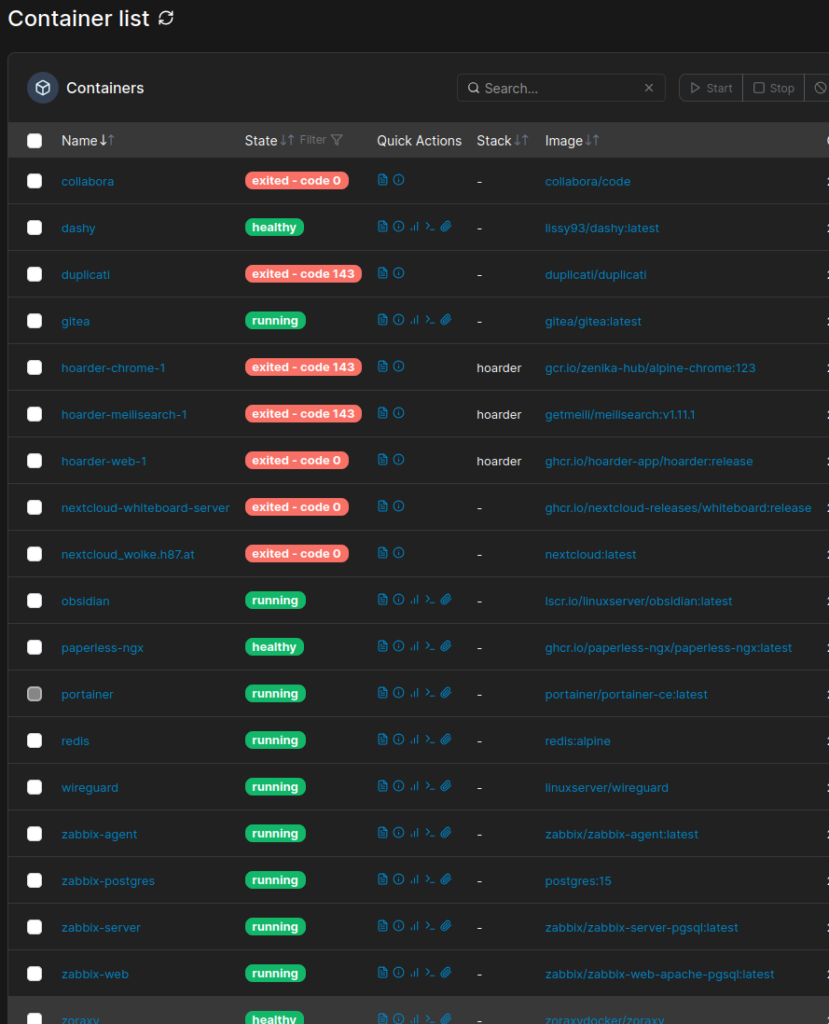Sort containers by Name column
Screen dimensions: 829x1024
click(88, 140)
